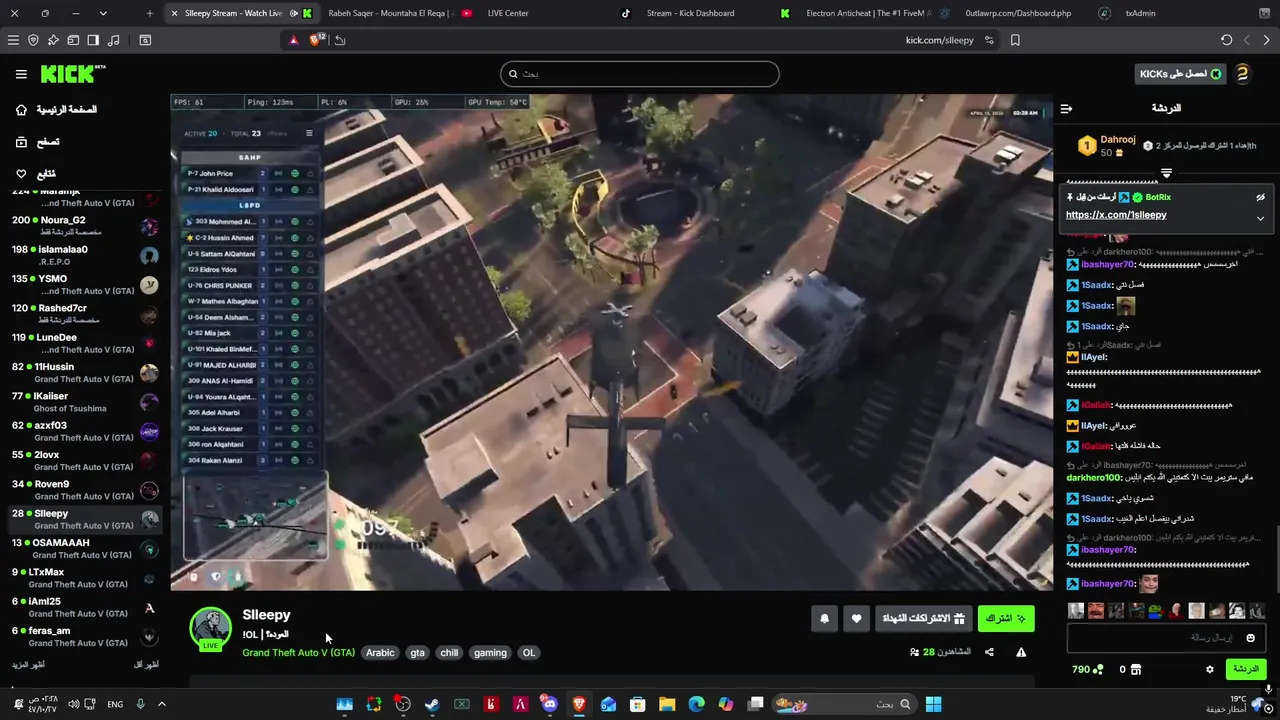This screenshot has width=1280, height=720.
Task: Open feras_am channel in sidebar
Action: pyautogui.click(x=84, y=637)
